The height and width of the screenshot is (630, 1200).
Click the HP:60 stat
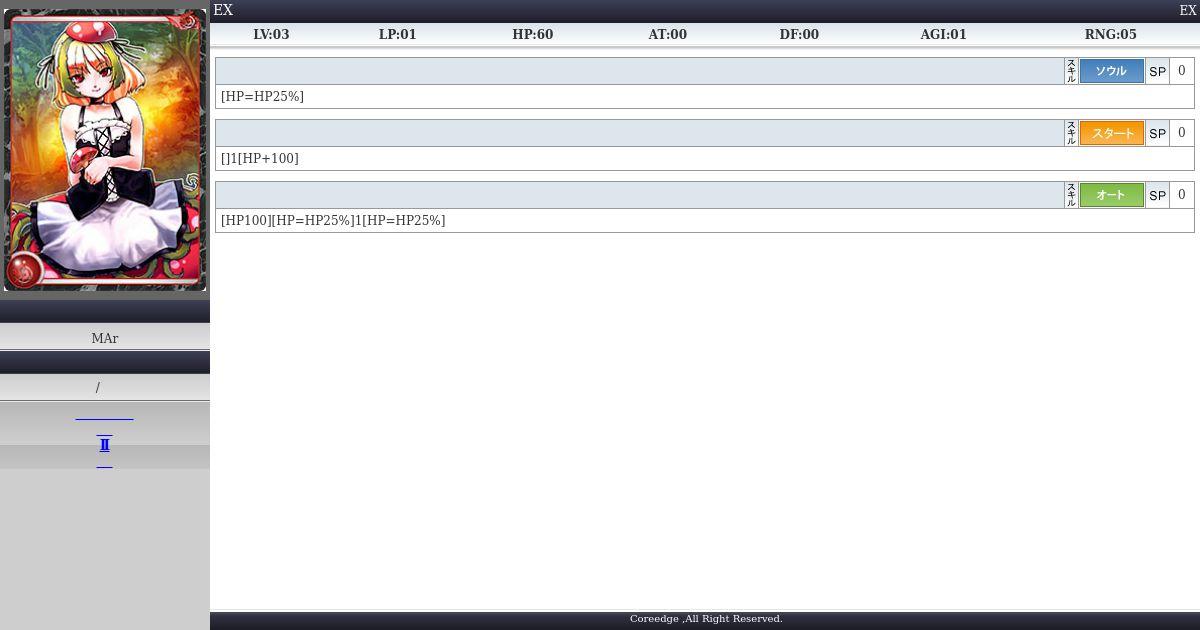532,34
